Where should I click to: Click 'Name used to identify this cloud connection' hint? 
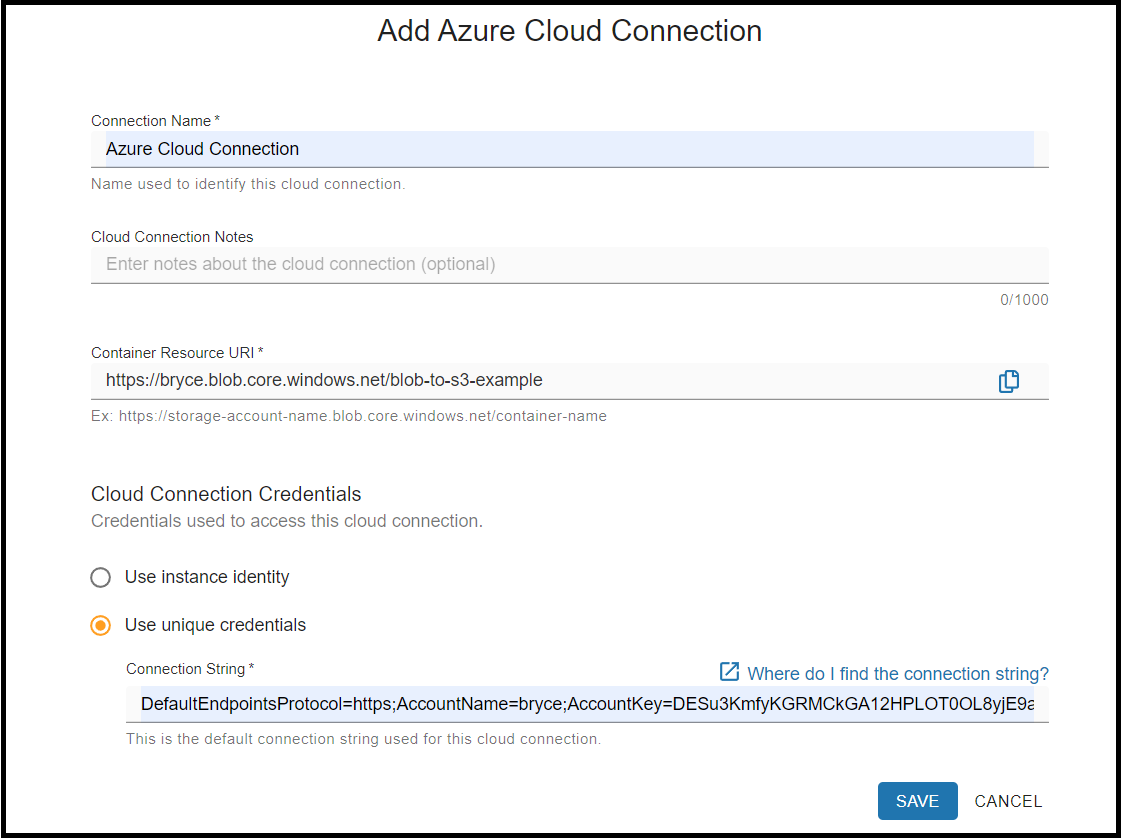248,184
